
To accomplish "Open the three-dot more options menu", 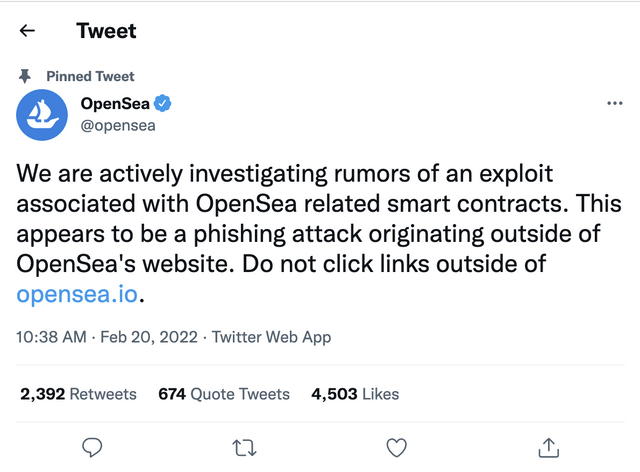I will 614,103.
